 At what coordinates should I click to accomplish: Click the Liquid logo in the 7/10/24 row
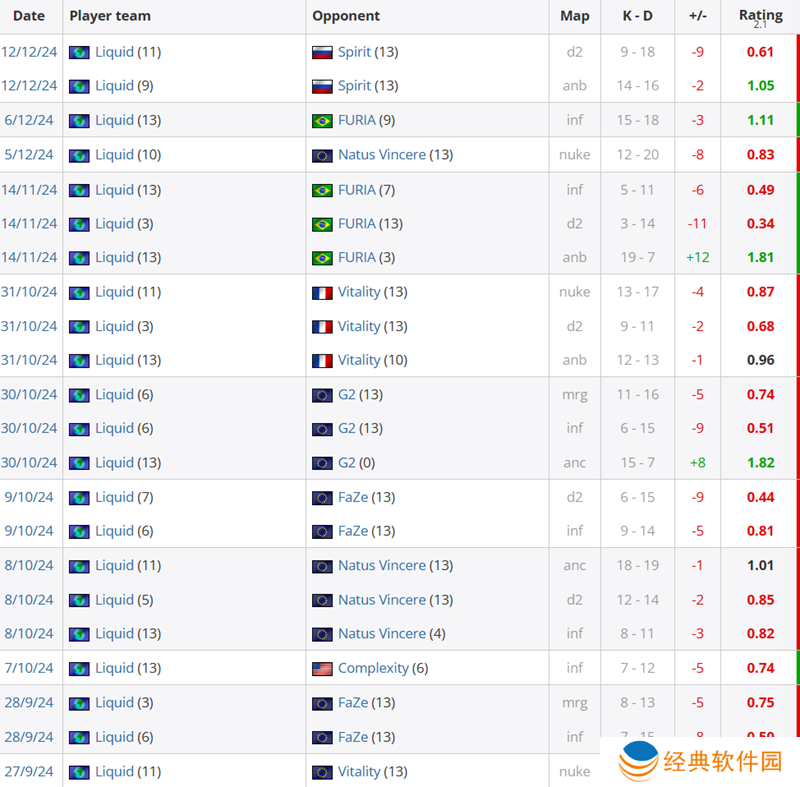pos(79,668)
